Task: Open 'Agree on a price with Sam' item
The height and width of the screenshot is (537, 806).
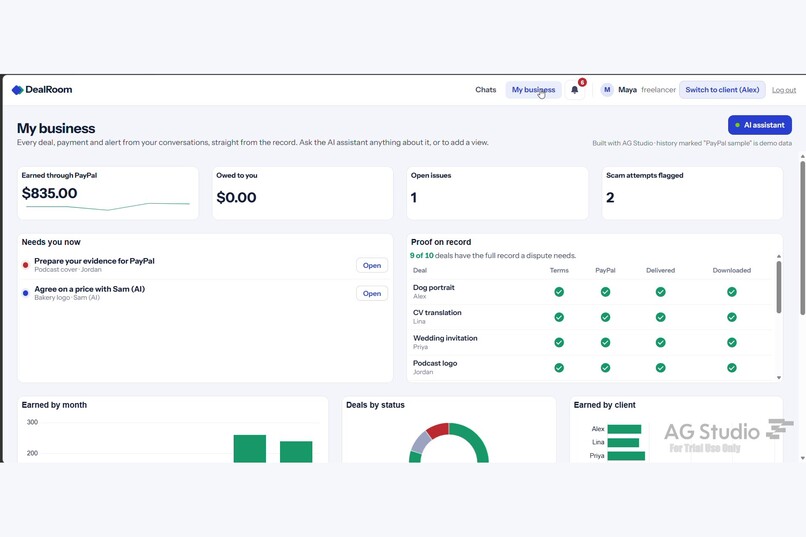Action: tap(372, 293)
